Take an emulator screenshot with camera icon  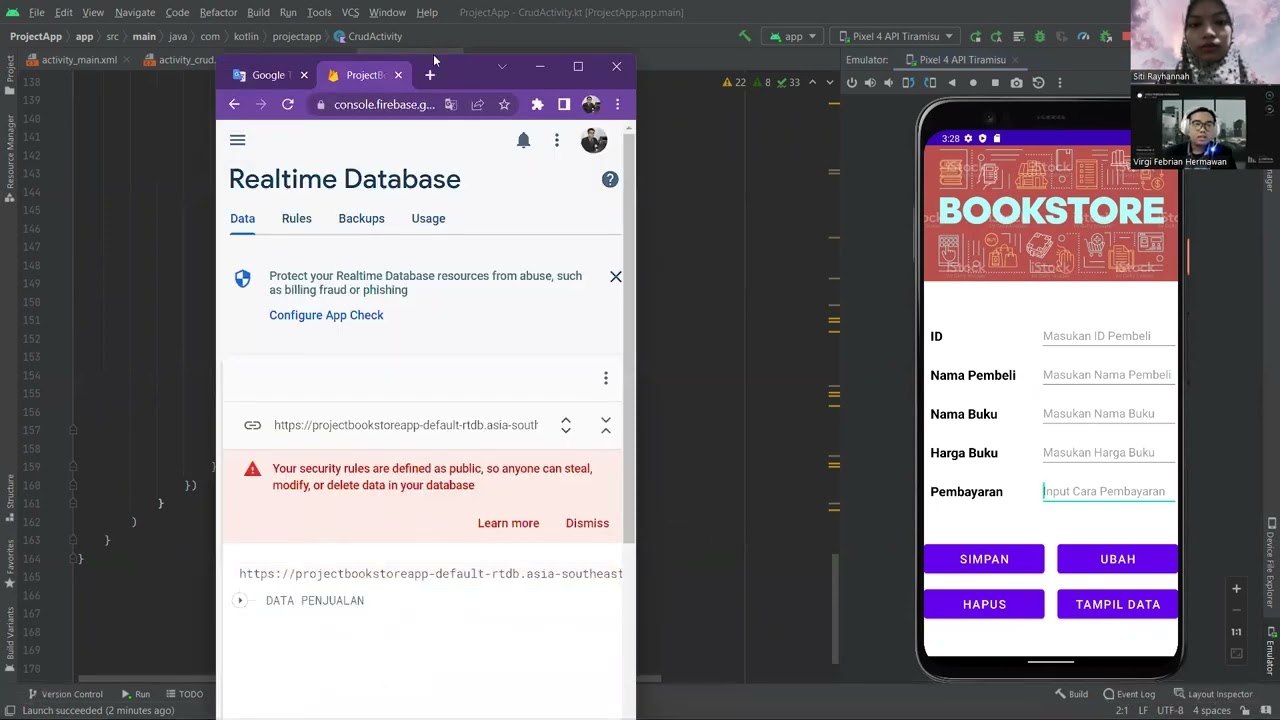(x=1016, y=83)
